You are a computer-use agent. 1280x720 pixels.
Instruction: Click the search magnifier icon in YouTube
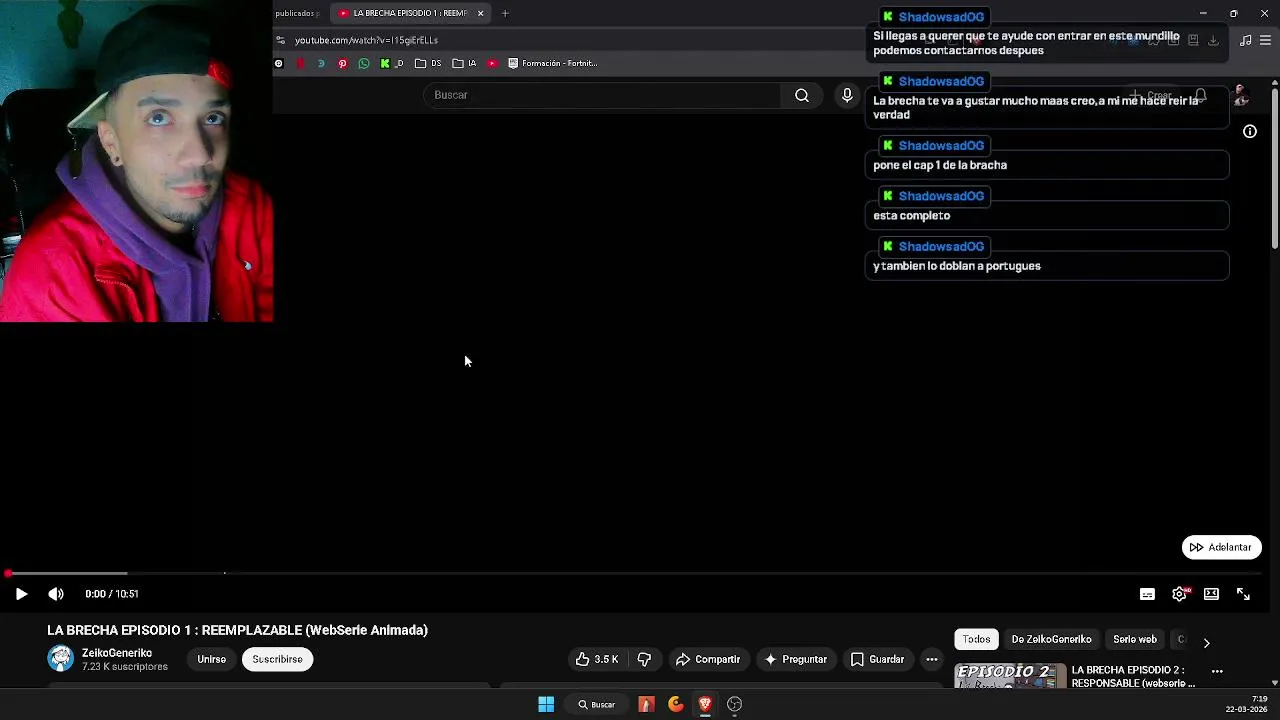click(x=802, y=95)
